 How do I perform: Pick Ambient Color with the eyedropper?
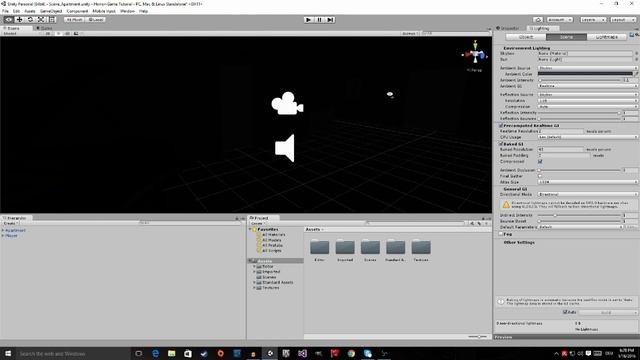(x=636, y=74)
